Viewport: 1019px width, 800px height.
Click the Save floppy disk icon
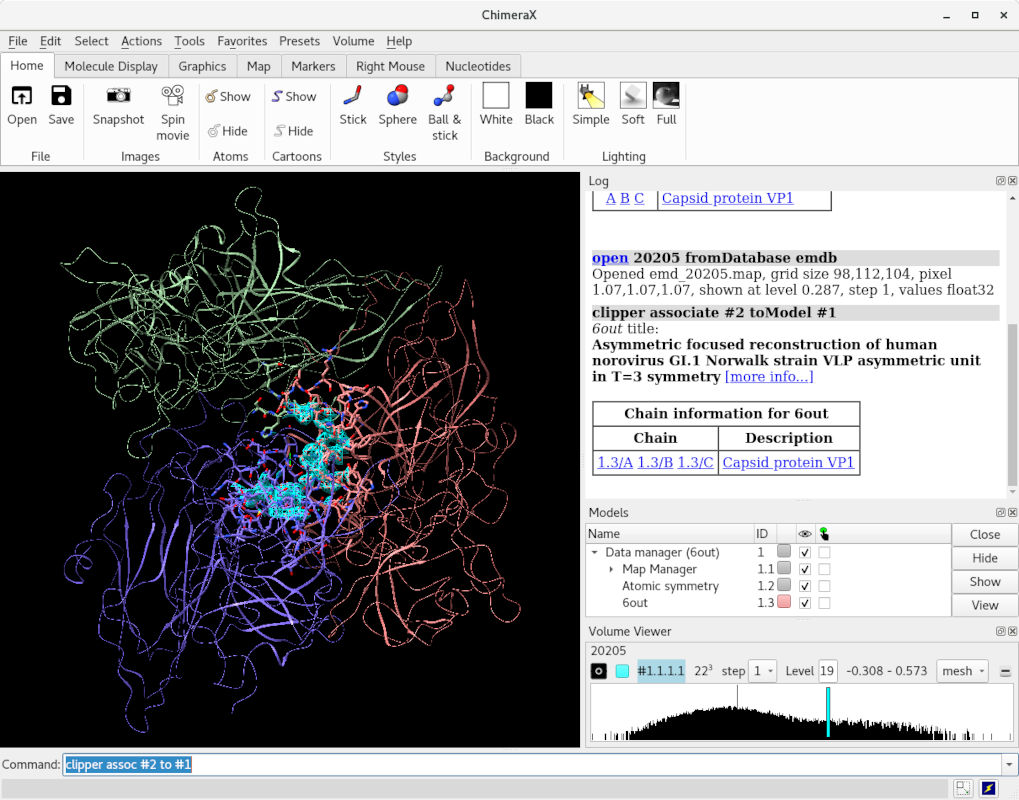click(x=61, y=96)
